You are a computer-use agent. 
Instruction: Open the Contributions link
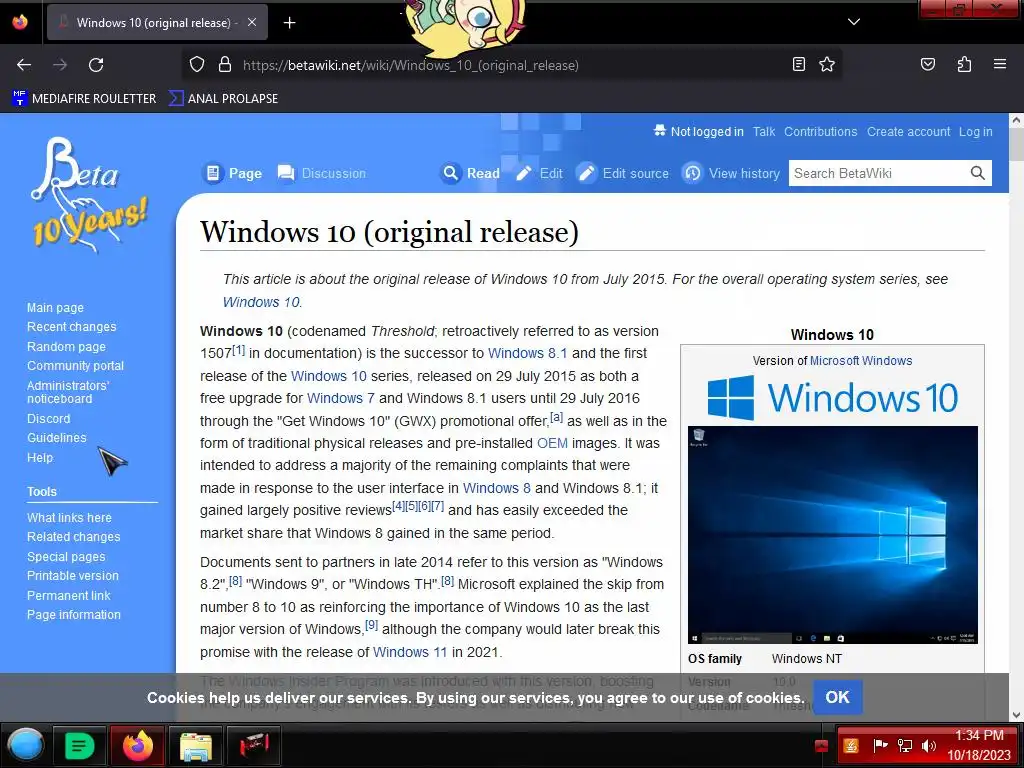[x=820, y=131]
